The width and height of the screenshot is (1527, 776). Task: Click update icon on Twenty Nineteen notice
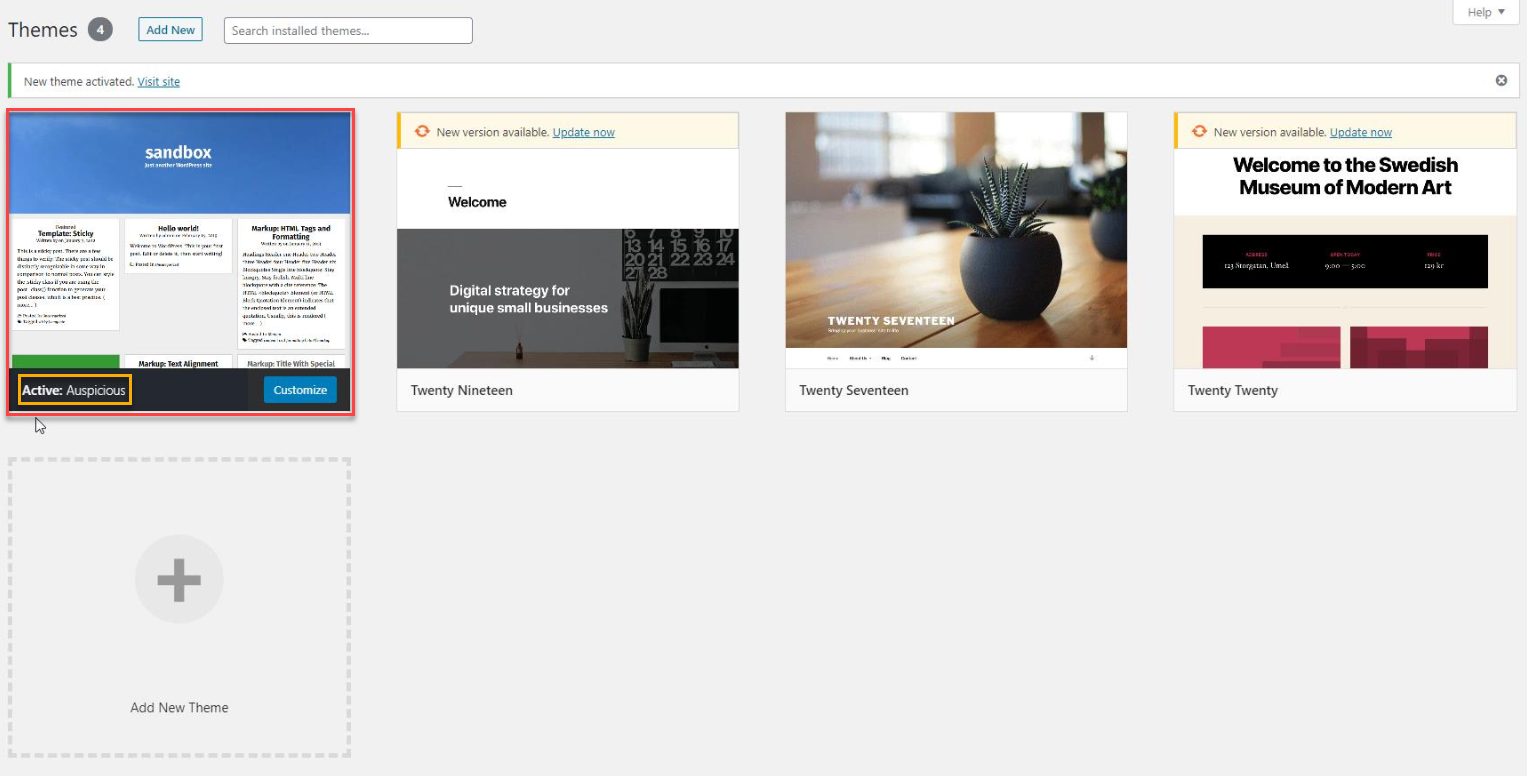[x=422, y=132]
